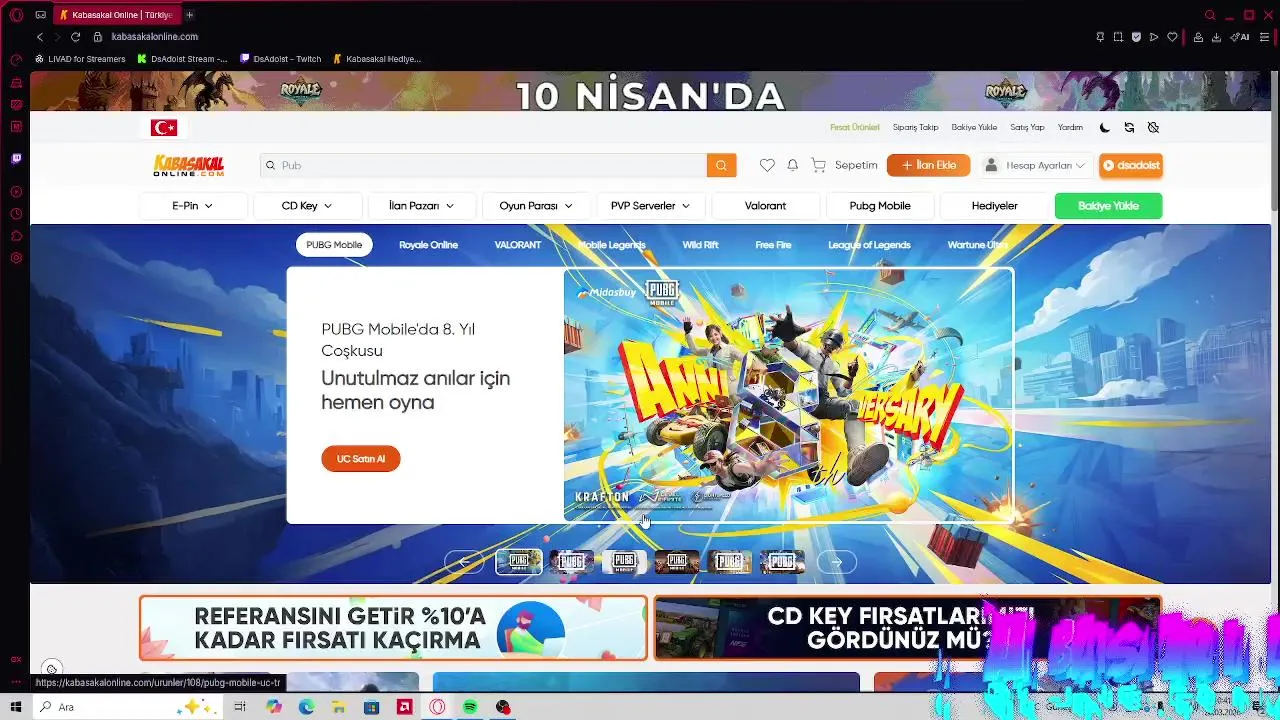Click the UC Satın Al button
The width and height of the screenshot is (1280, 720).
coord(361,459)
